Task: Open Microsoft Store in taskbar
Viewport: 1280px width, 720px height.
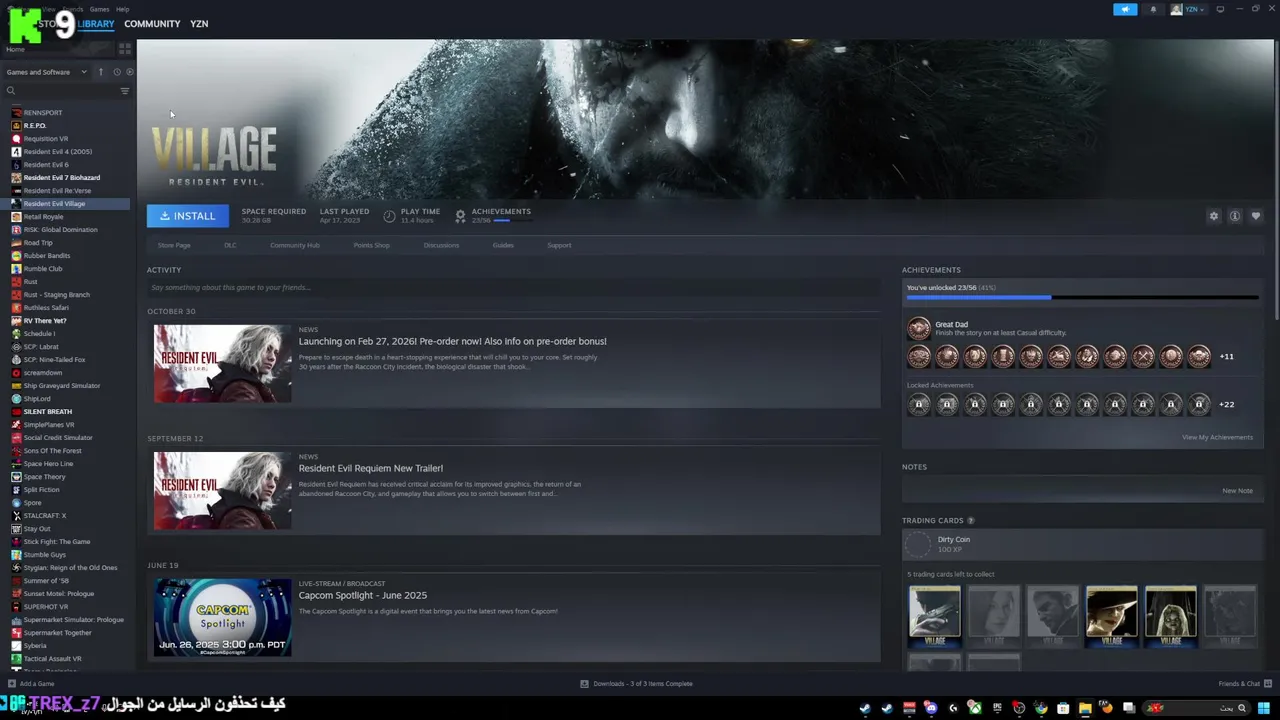Action: [1063, 708]
